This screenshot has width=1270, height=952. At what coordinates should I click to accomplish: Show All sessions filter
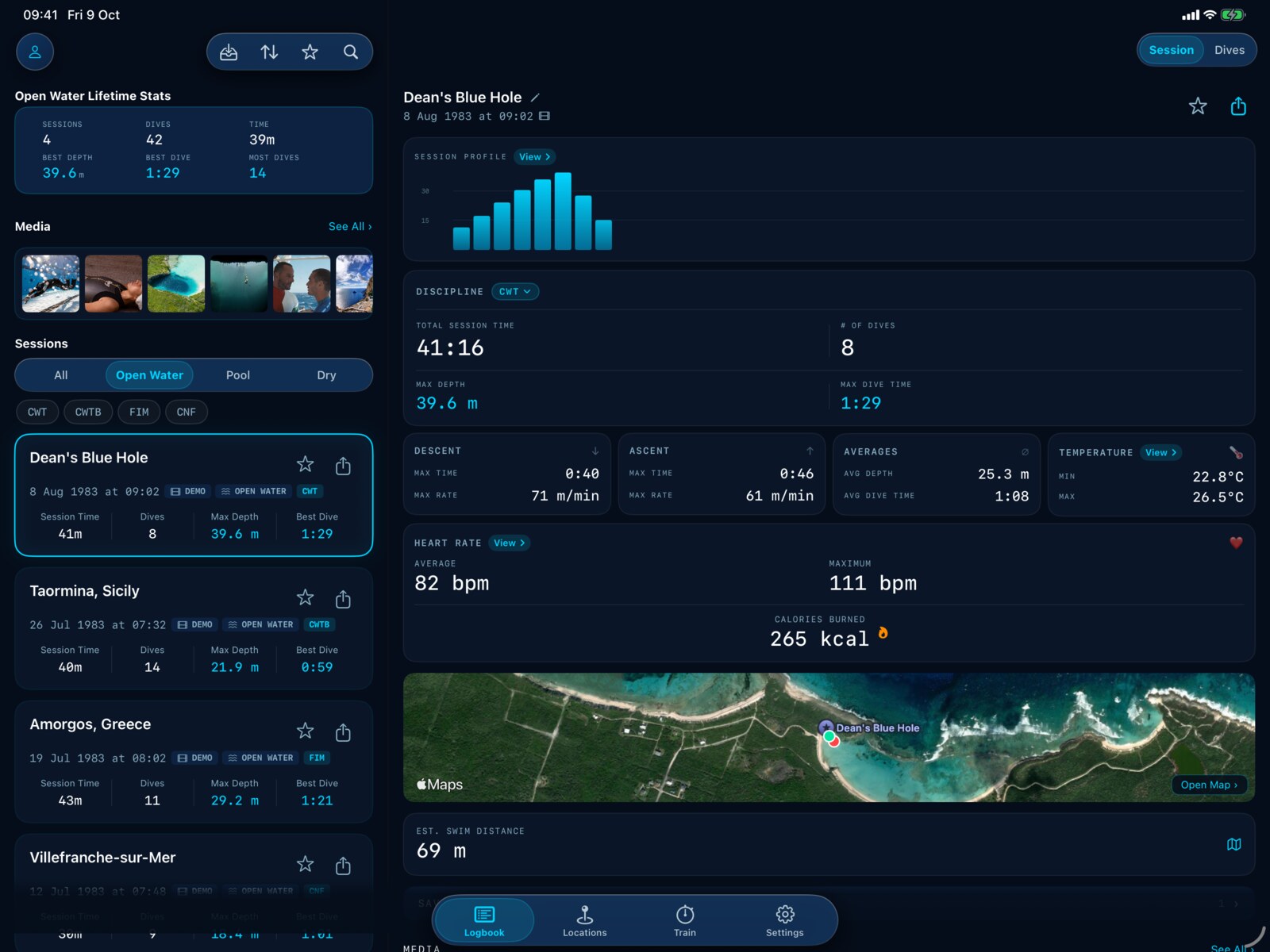click(61, 375)
